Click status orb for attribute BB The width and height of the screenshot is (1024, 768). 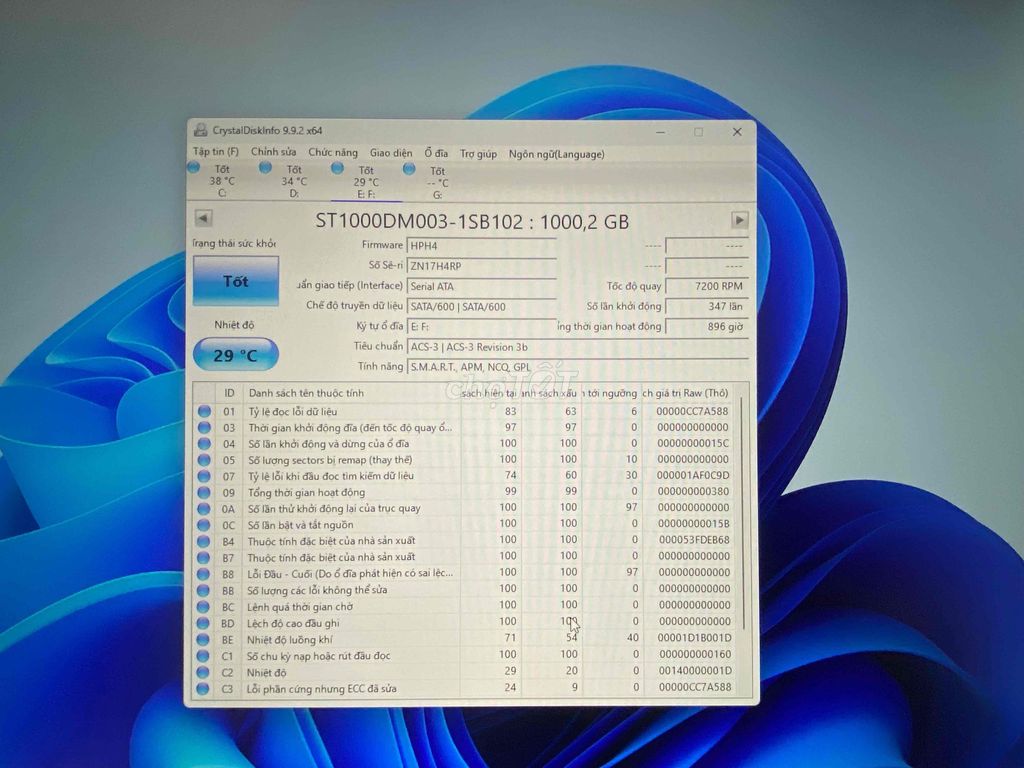[203, 590]
